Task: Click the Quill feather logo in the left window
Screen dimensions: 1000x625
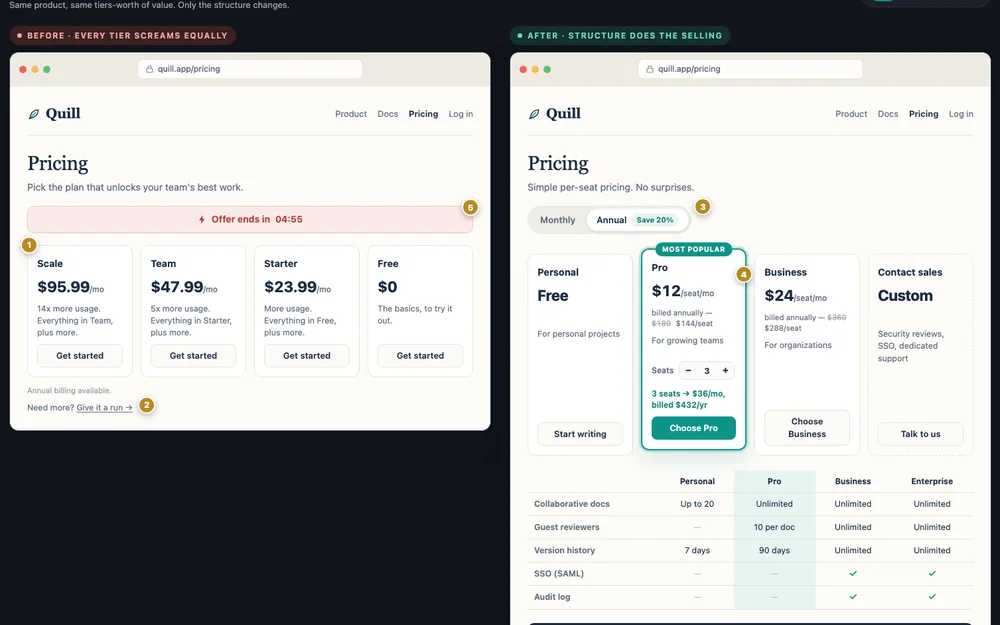Action: (x=34, y=114)
